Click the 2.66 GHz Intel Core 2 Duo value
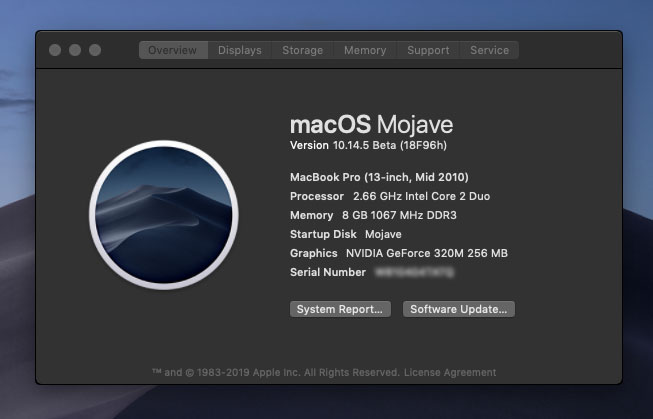The width and height of the screenshot is (653, 419). pyautogui.click(x=421, y=196)
